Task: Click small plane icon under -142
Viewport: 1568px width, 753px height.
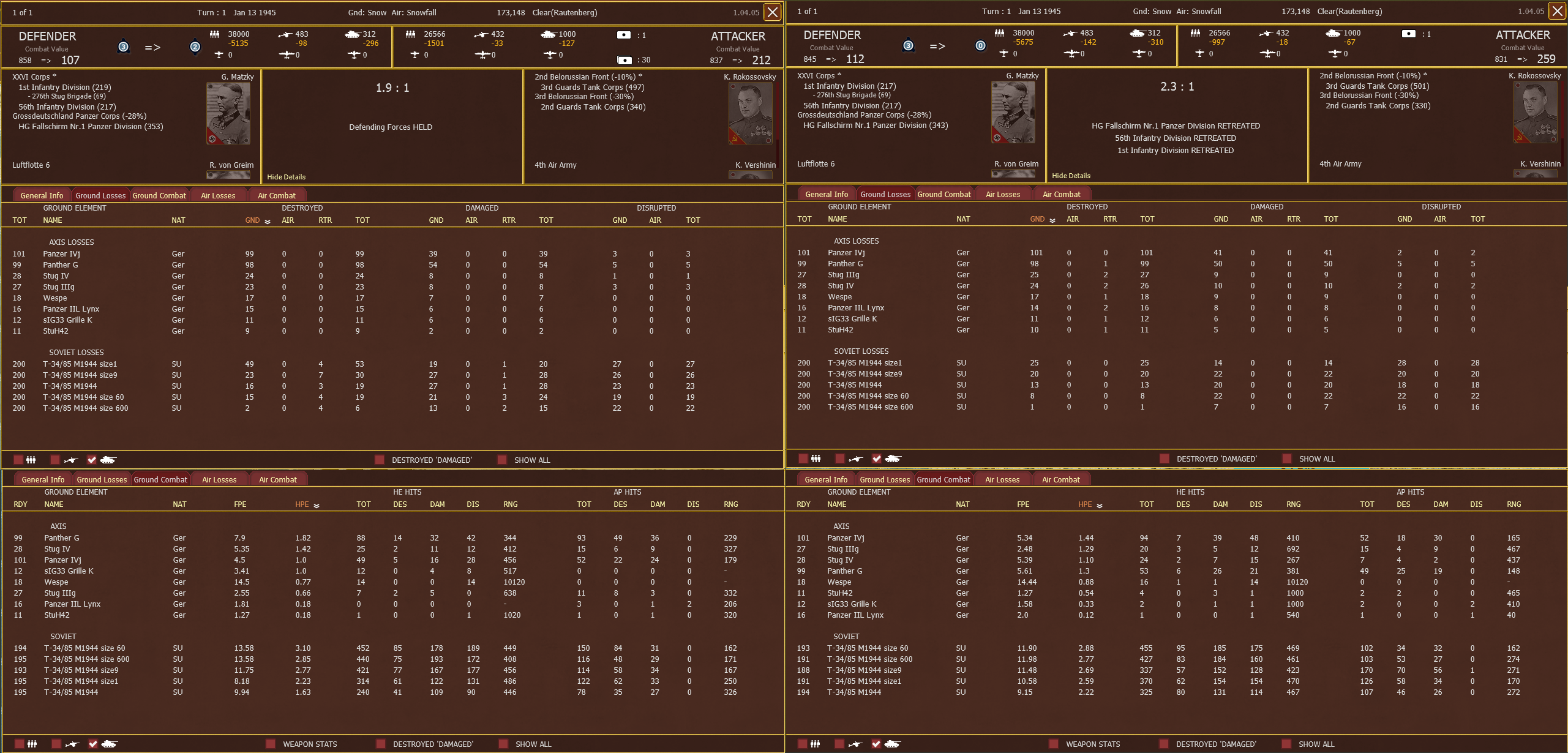Action: coord(1071,53)
